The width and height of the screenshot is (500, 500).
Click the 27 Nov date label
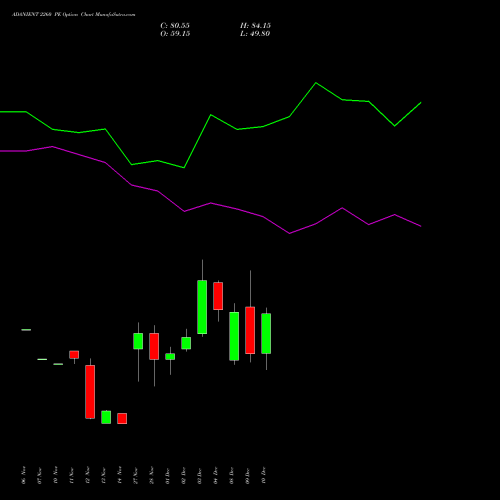point(135,475)
